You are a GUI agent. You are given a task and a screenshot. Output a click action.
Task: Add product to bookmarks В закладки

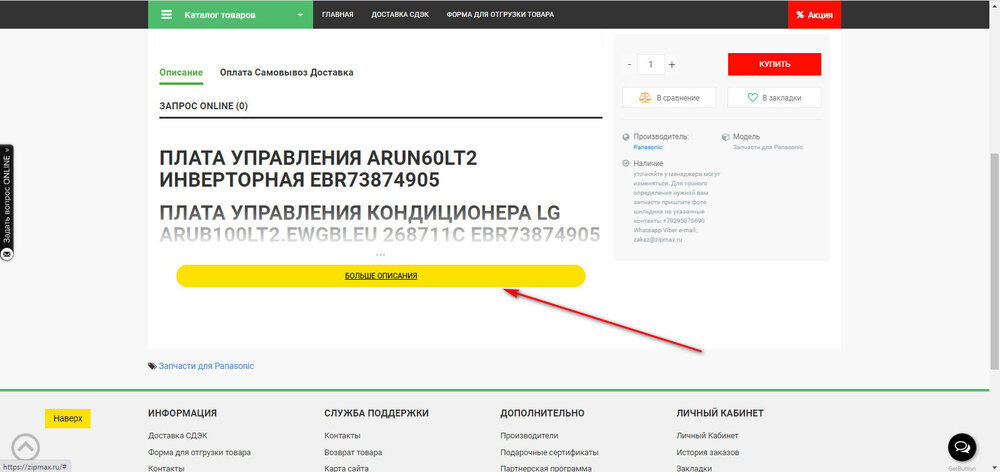[774, 97]
